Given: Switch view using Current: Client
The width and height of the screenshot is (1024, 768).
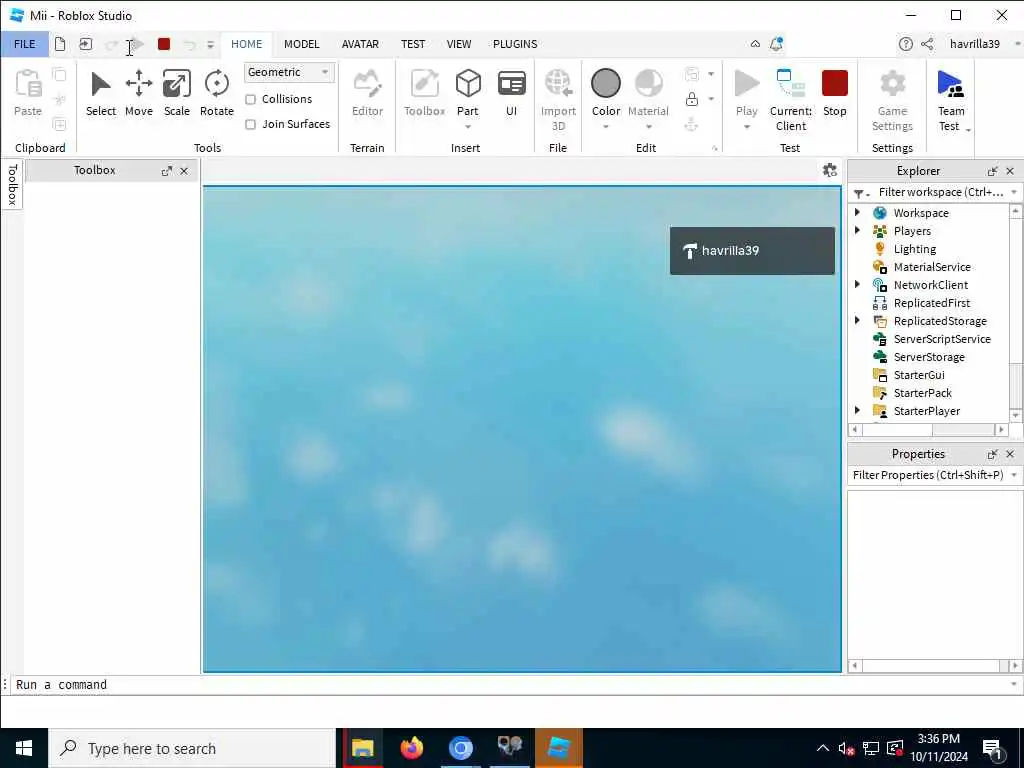Looking at the screenshot, I should point(791,100).
